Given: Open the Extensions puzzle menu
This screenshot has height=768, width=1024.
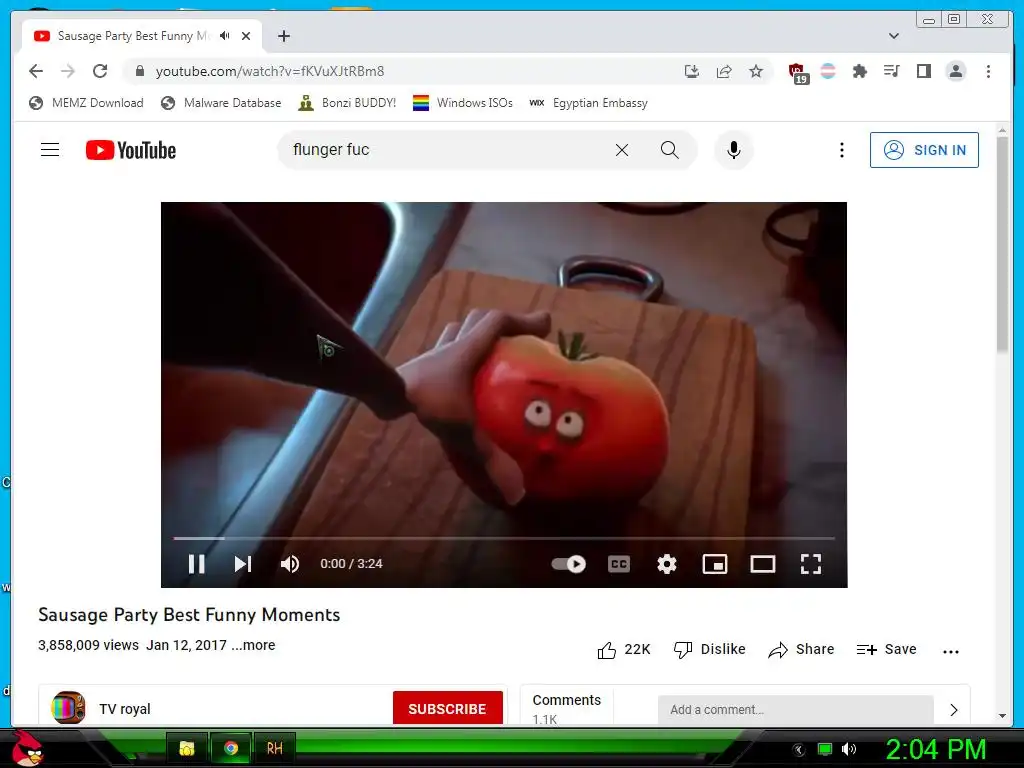Looking at the screenshot, I should (x=859, y=71).
